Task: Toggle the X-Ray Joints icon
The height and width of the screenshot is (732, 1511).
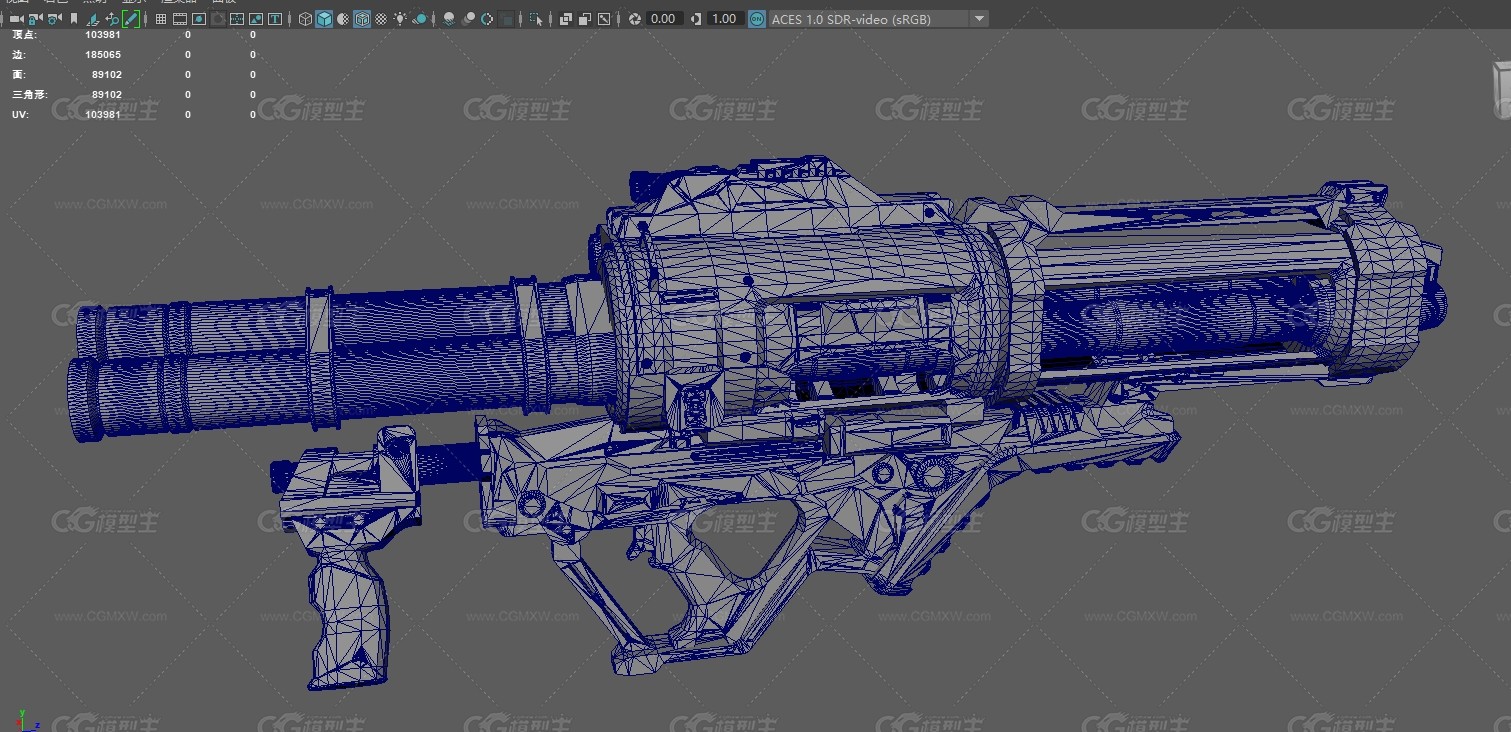Action: click(584, 19)
